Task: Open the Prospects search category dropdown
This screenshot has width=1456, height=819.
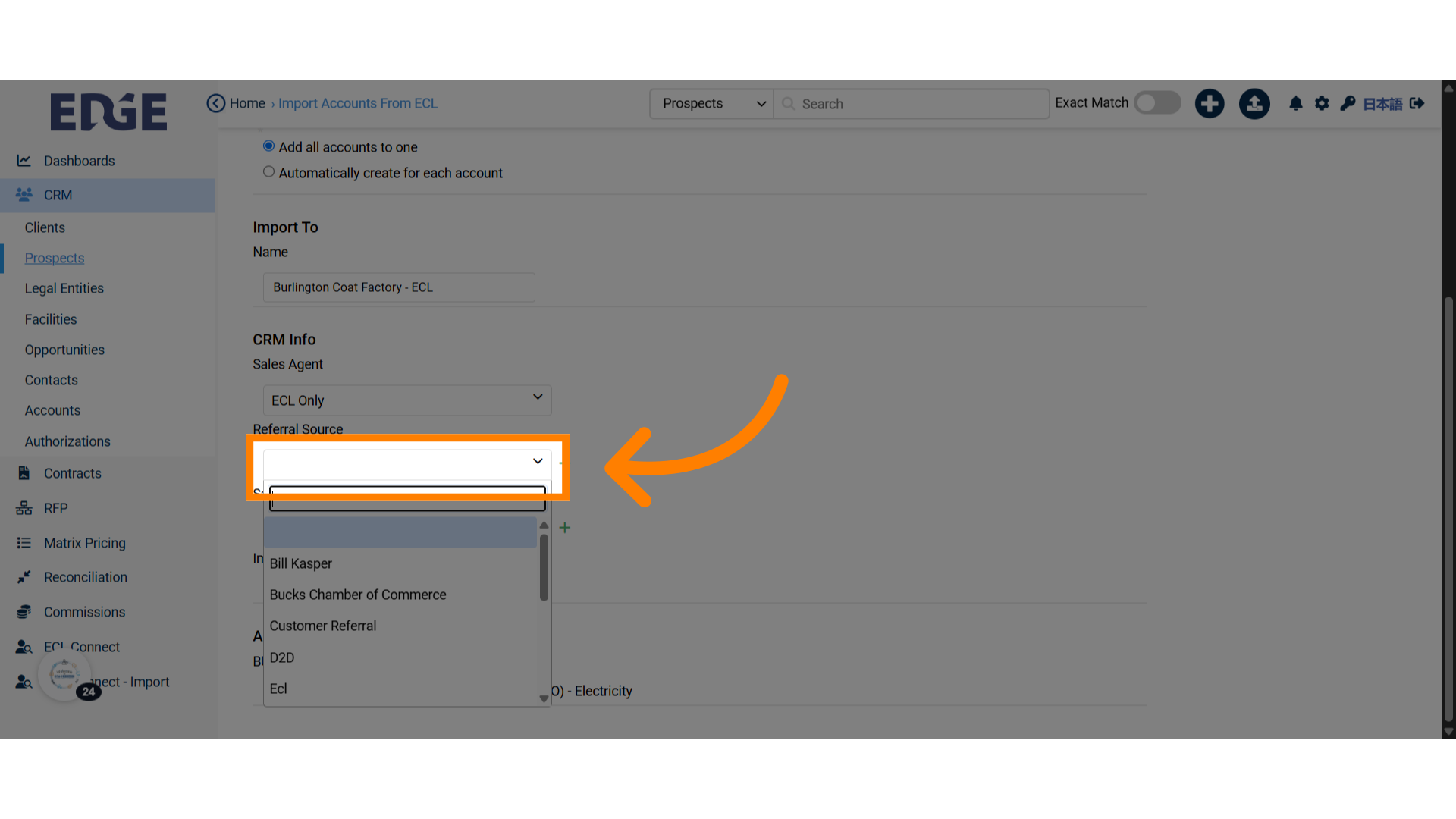Action: [x=711, y=104]
